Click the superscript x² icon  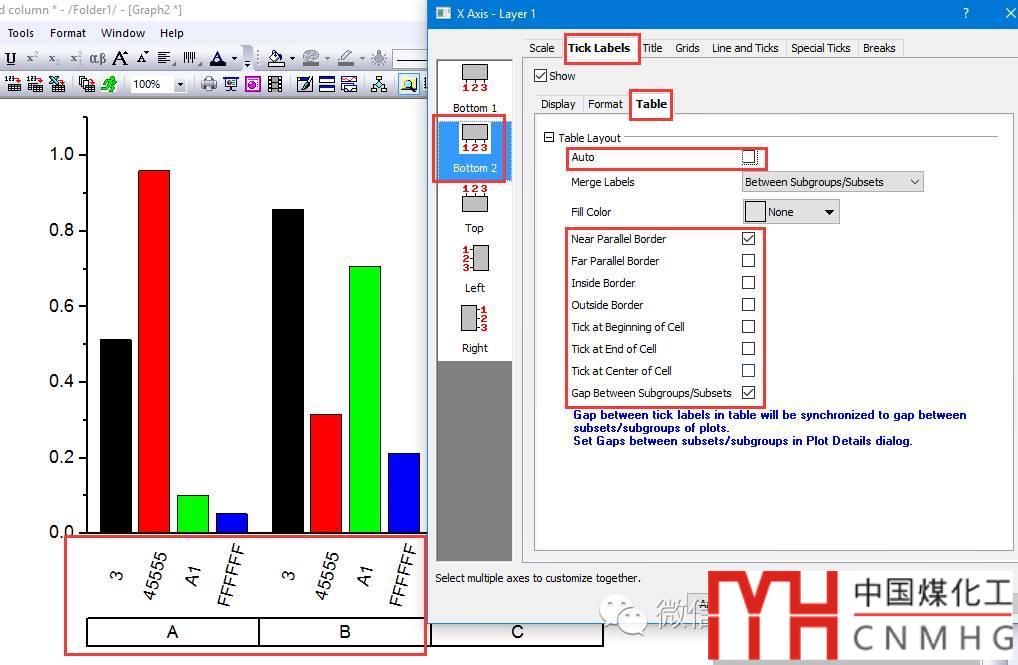coord(33,59)
